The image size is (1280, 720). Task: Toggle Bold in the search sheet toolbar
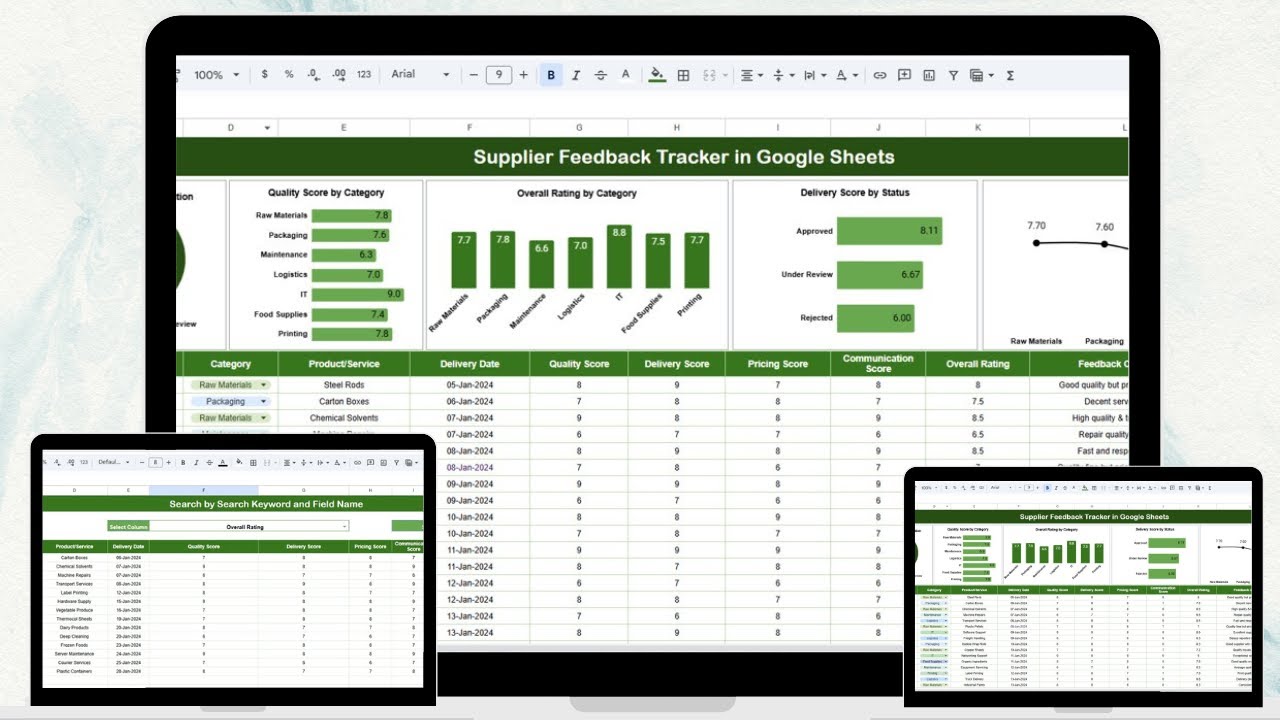coord(183,463)
